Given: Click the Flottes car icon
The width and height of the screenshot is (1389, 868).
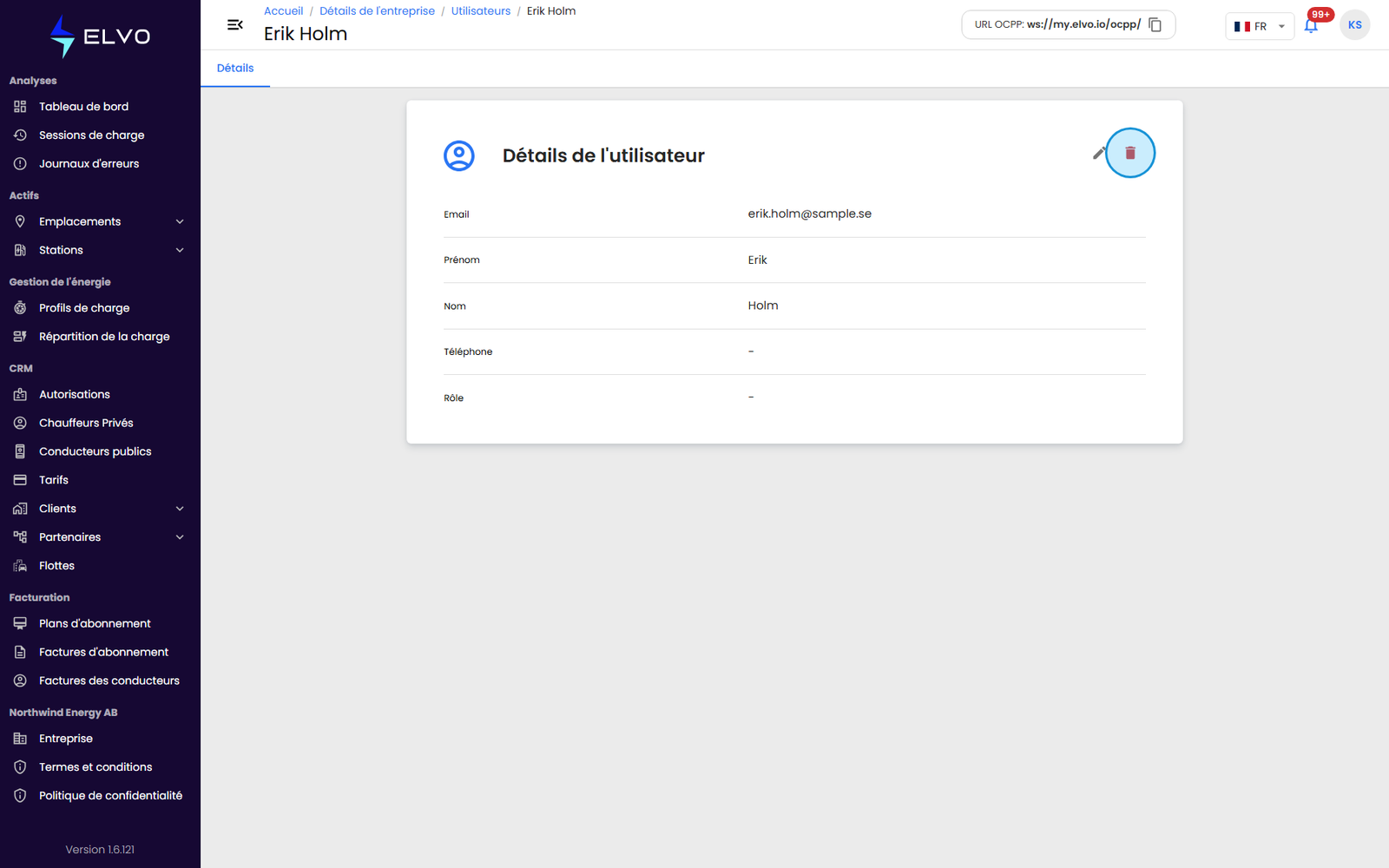Looking at the screenshot, I should 20,566.
